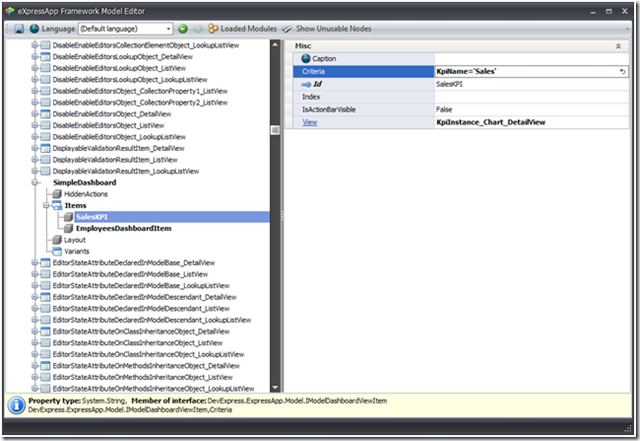Collapse the Misc property category

618,46
